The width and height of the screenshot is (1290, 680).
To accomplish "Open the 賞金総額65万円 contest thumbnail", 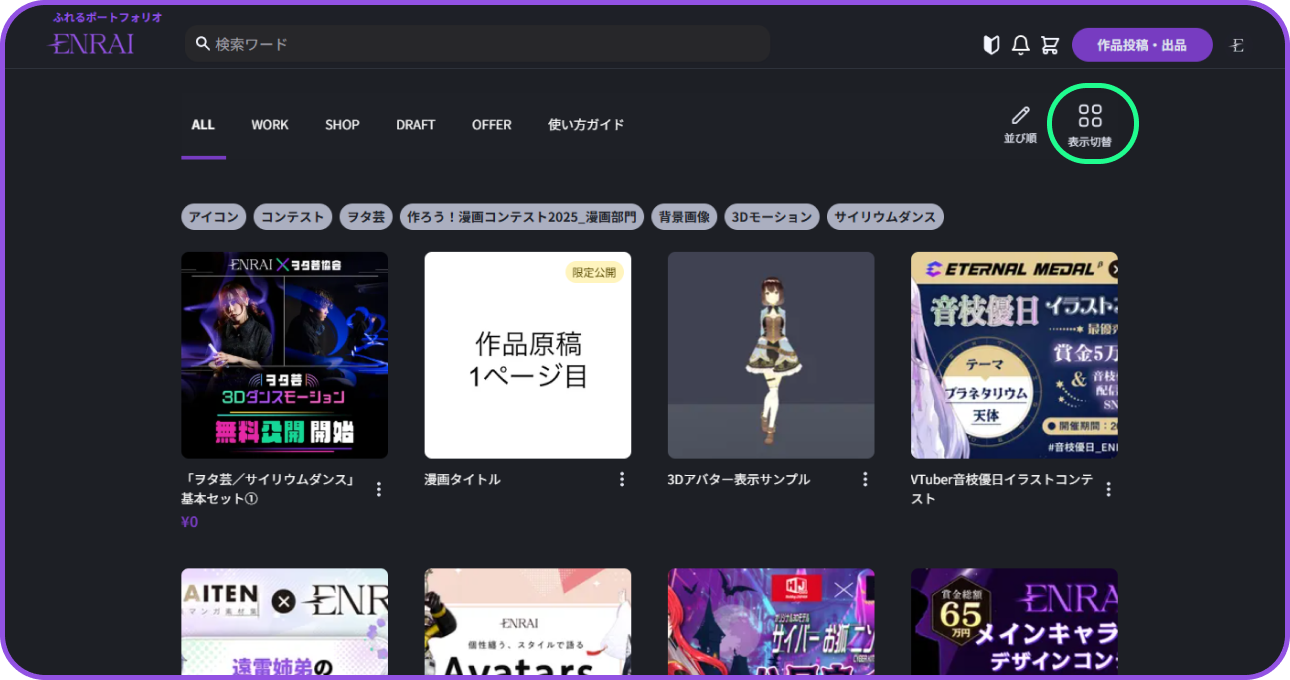I will click(x=1014, y=621).
